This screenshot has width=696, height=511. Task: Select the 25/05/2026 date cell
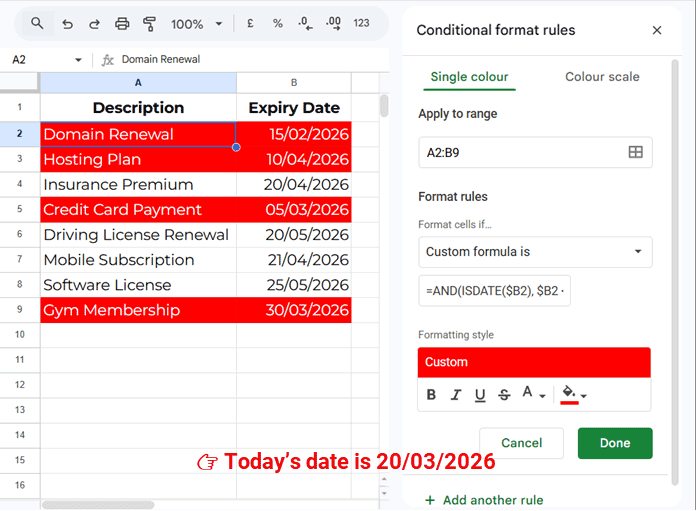[x=294, y=285]
